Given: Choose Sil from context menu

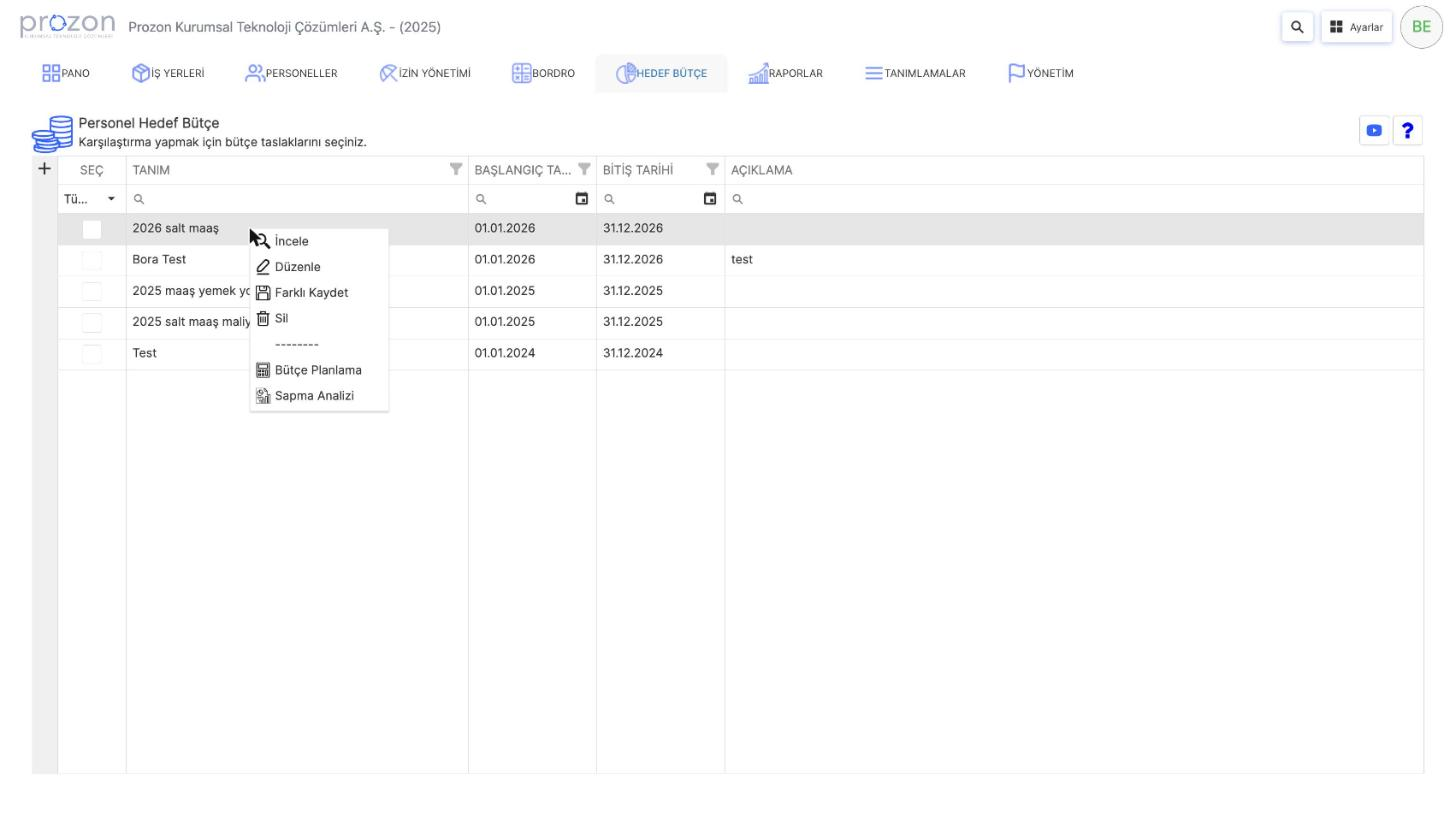Looking at the screenshot, I should [x=319, y=319].
